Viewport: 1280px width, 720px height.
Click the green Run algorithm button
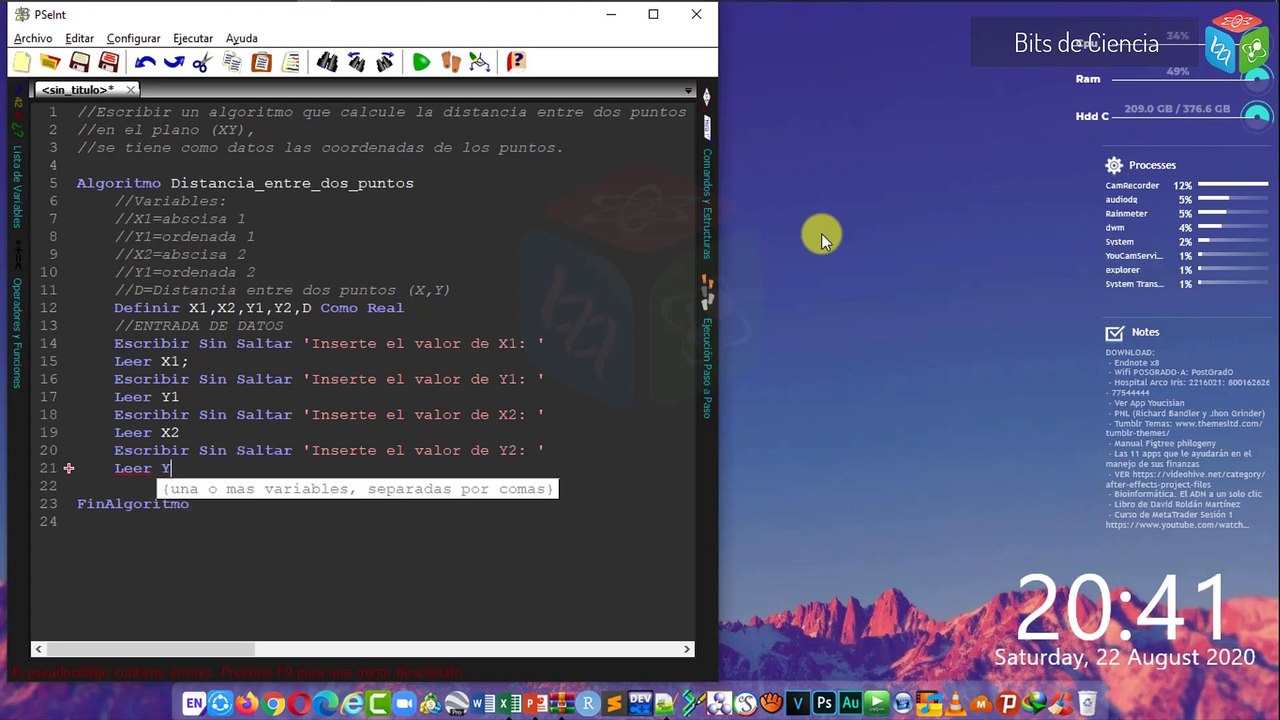coord(421,63)
